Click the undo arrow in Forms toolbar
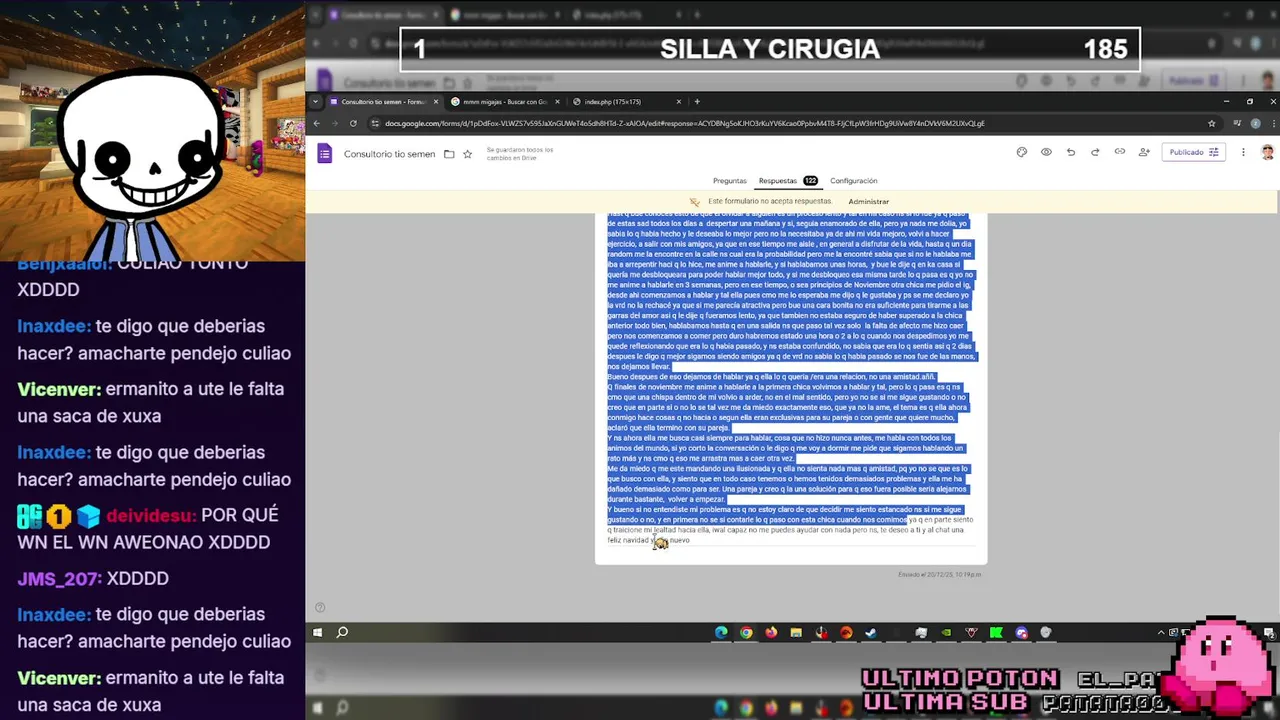This screenshot has height=720, width=1280. 1071,152
